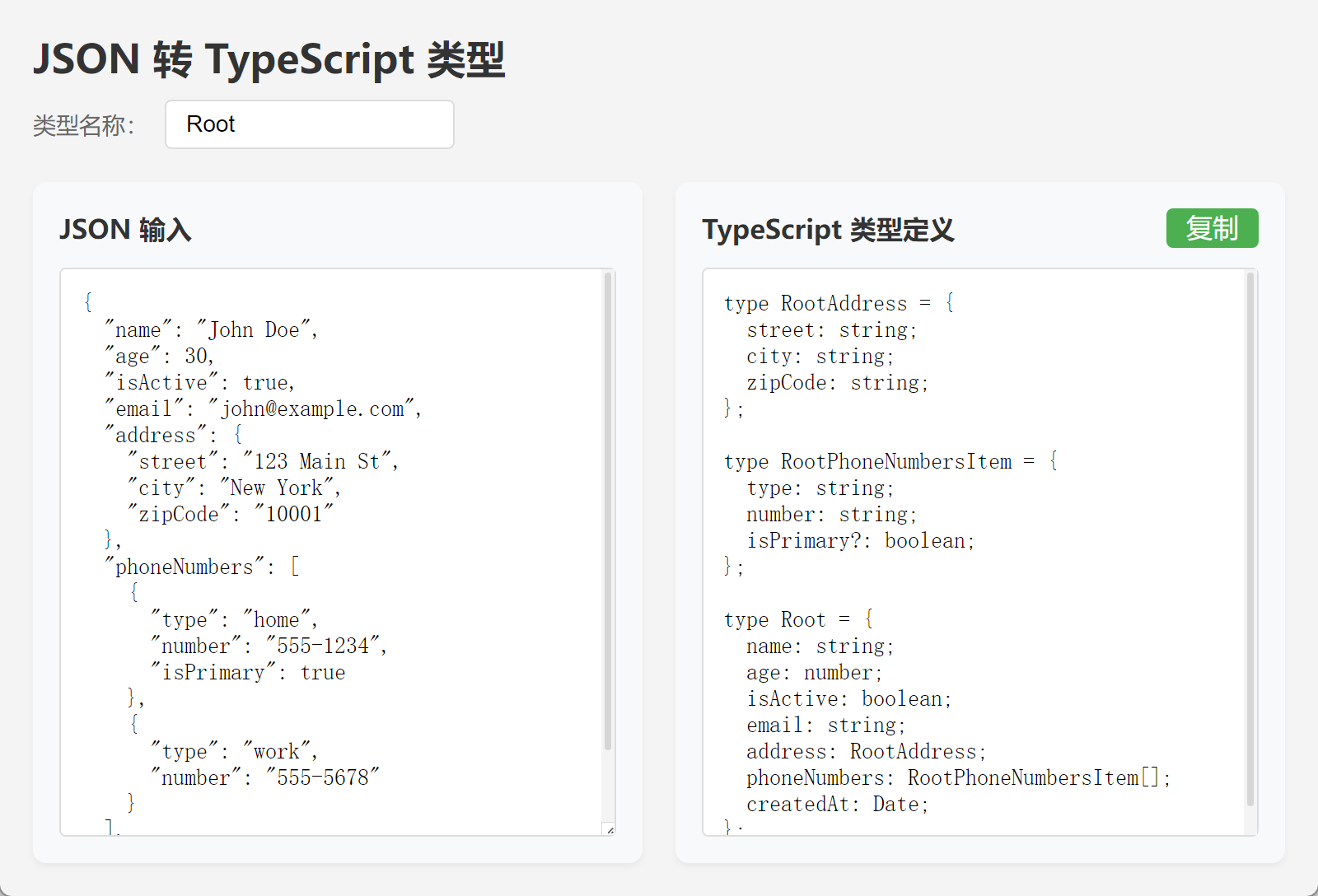Click the type RootPhoneNumbersItem declaration line
The width and height of the screenshot is (1318, 896).
(890, 462)
